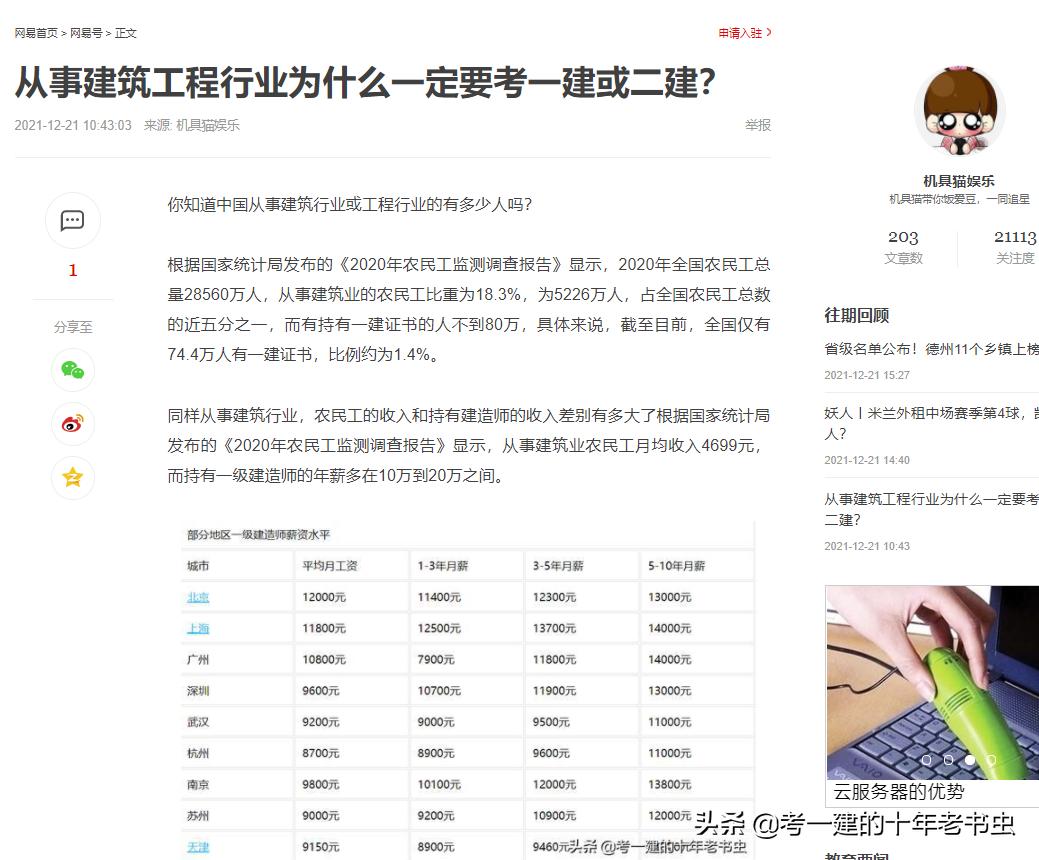1039x860 pixels.
Task: Click the 天津 link in the salary table
Action: click(x=198, y=847)
